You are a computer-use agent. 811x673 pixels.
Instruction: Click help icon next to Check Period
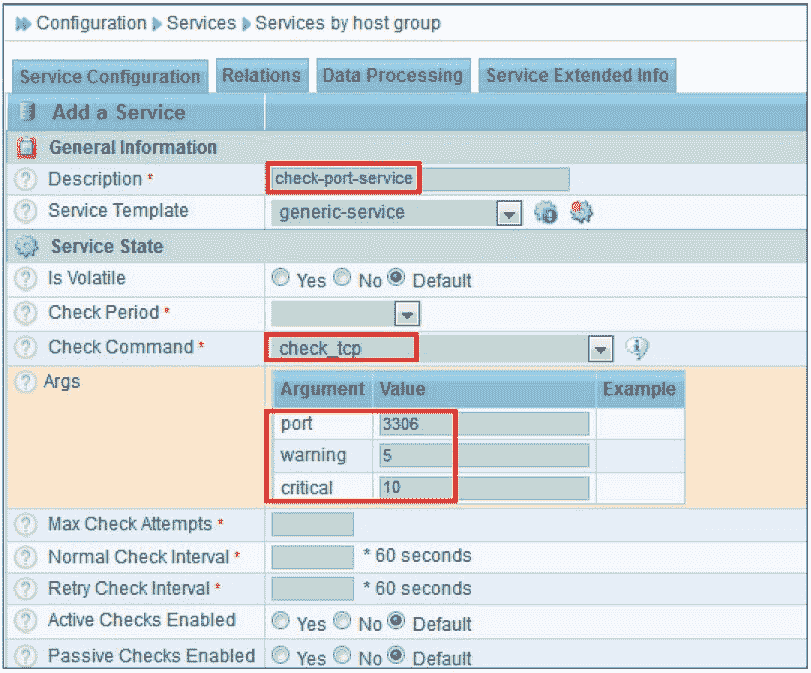(x=27, y=313)
